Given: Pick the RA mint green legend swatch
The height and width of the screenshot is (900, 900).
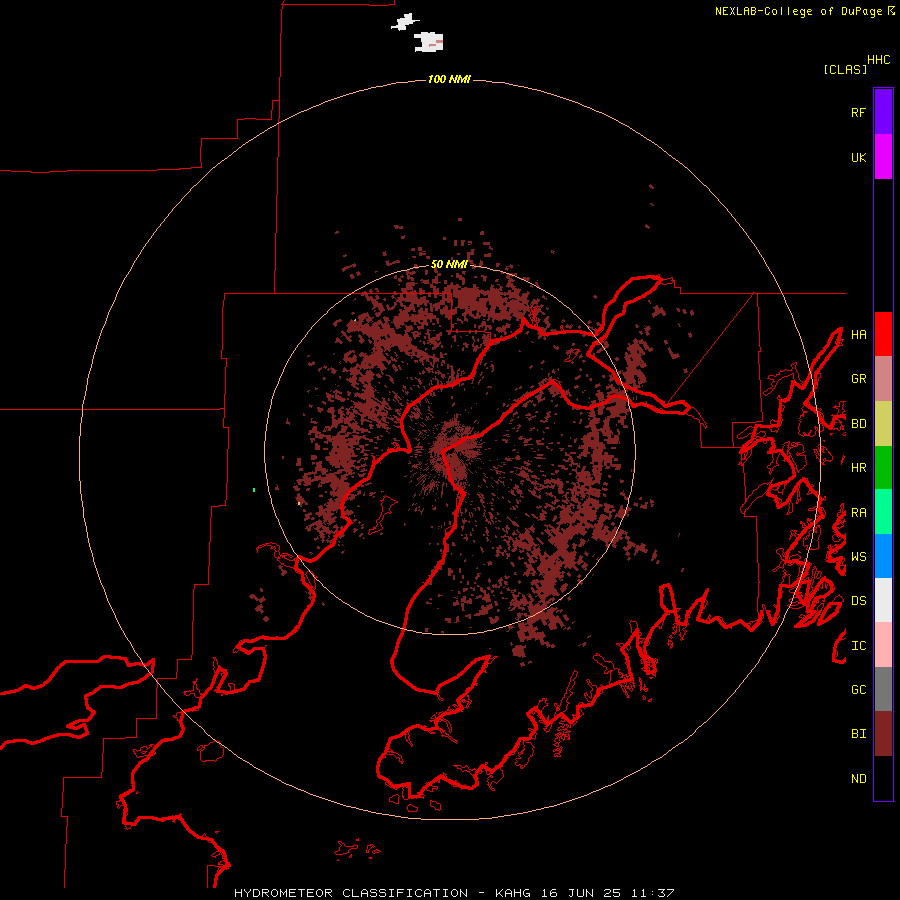Looking at the screenshot, I should (x=883, y=512).
